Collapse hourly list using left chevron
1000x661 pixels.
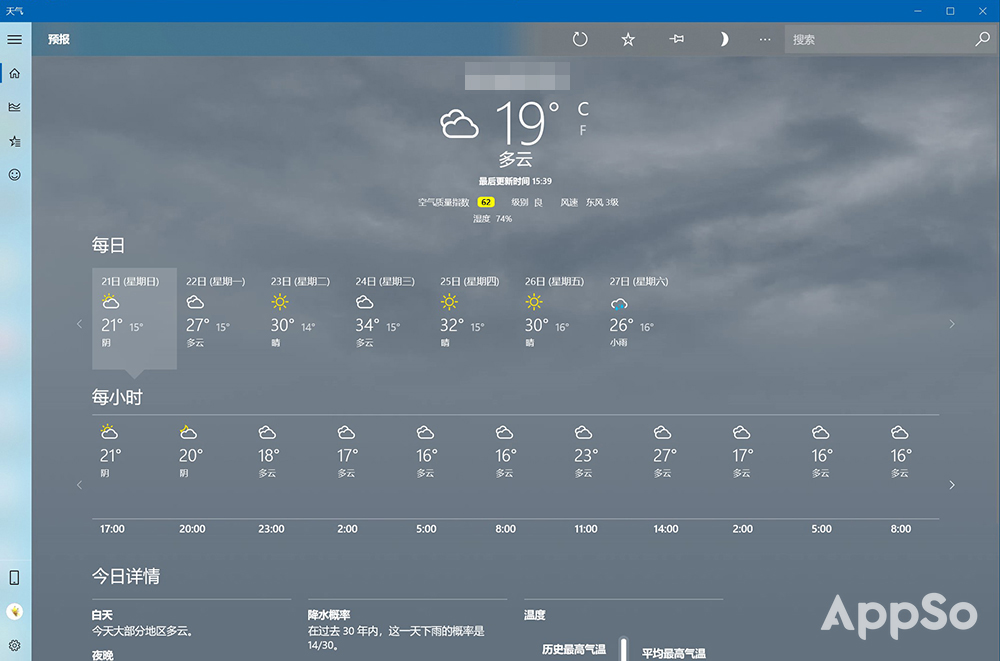coord(79,485)
